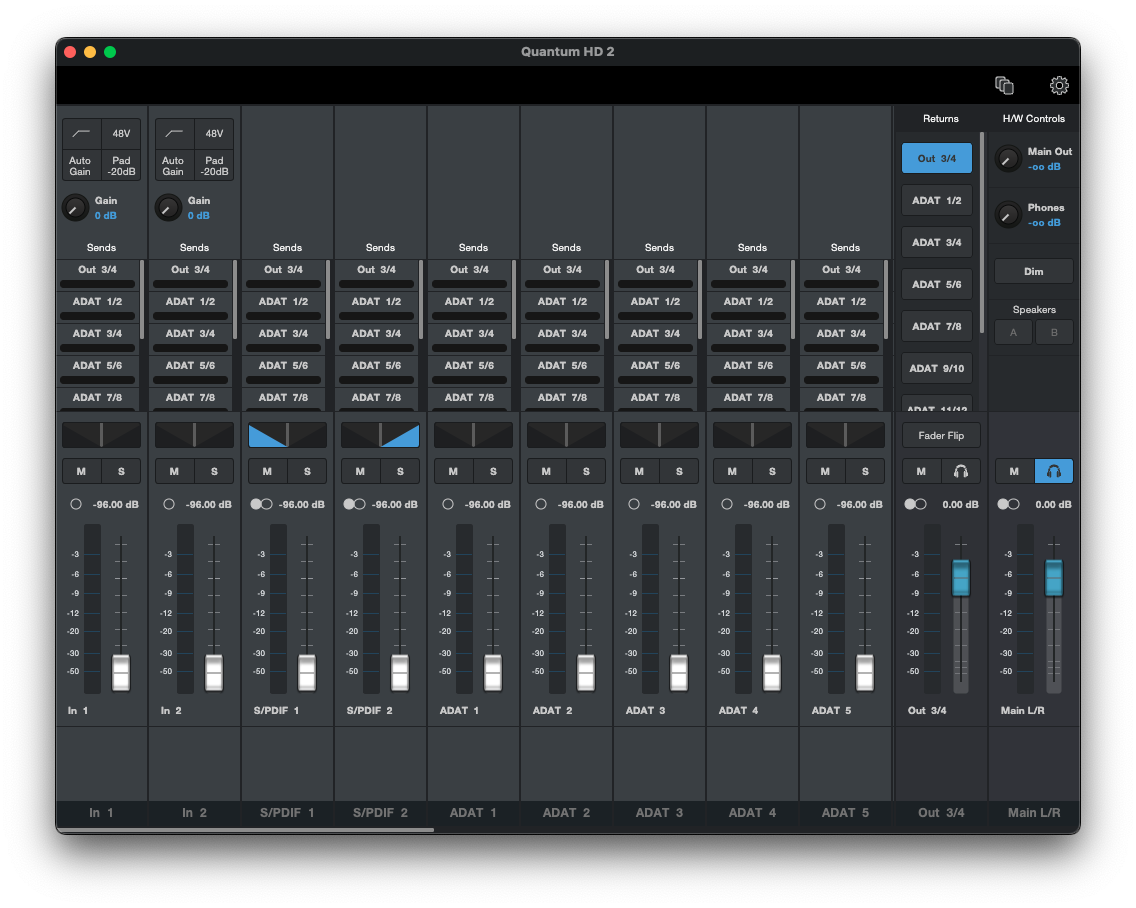Toggle stereo link on Out 3/4 channel
The width and height of the screenshot is (1136, 908).
[916, 504]
